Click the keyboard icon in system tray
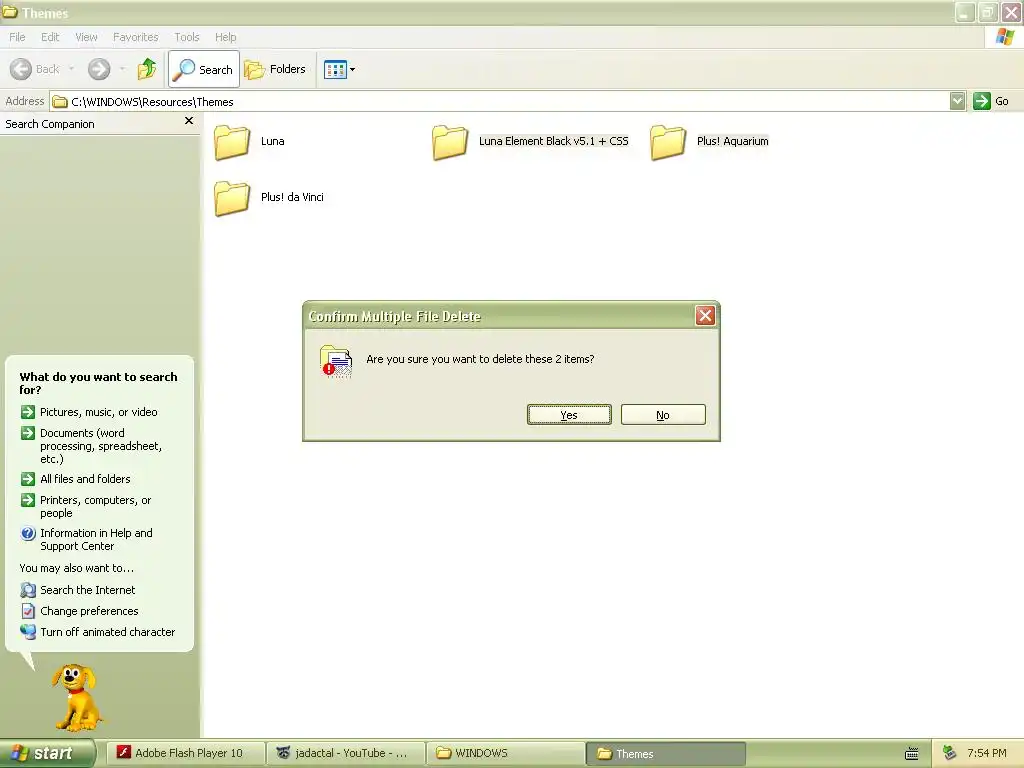 click(912, 753)
